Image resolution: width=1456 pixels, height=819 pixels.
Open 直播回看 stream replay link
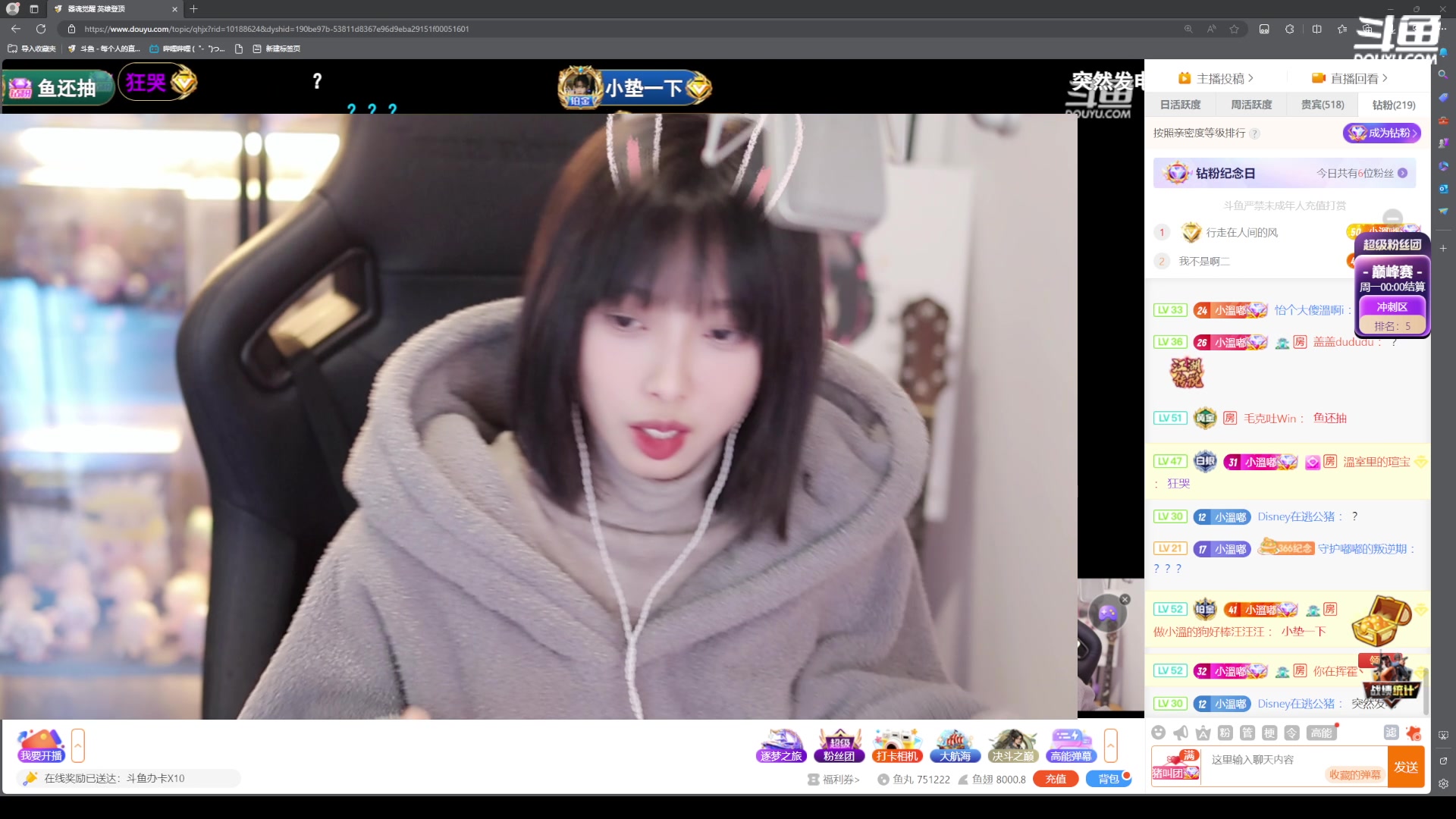[1350, 78]
